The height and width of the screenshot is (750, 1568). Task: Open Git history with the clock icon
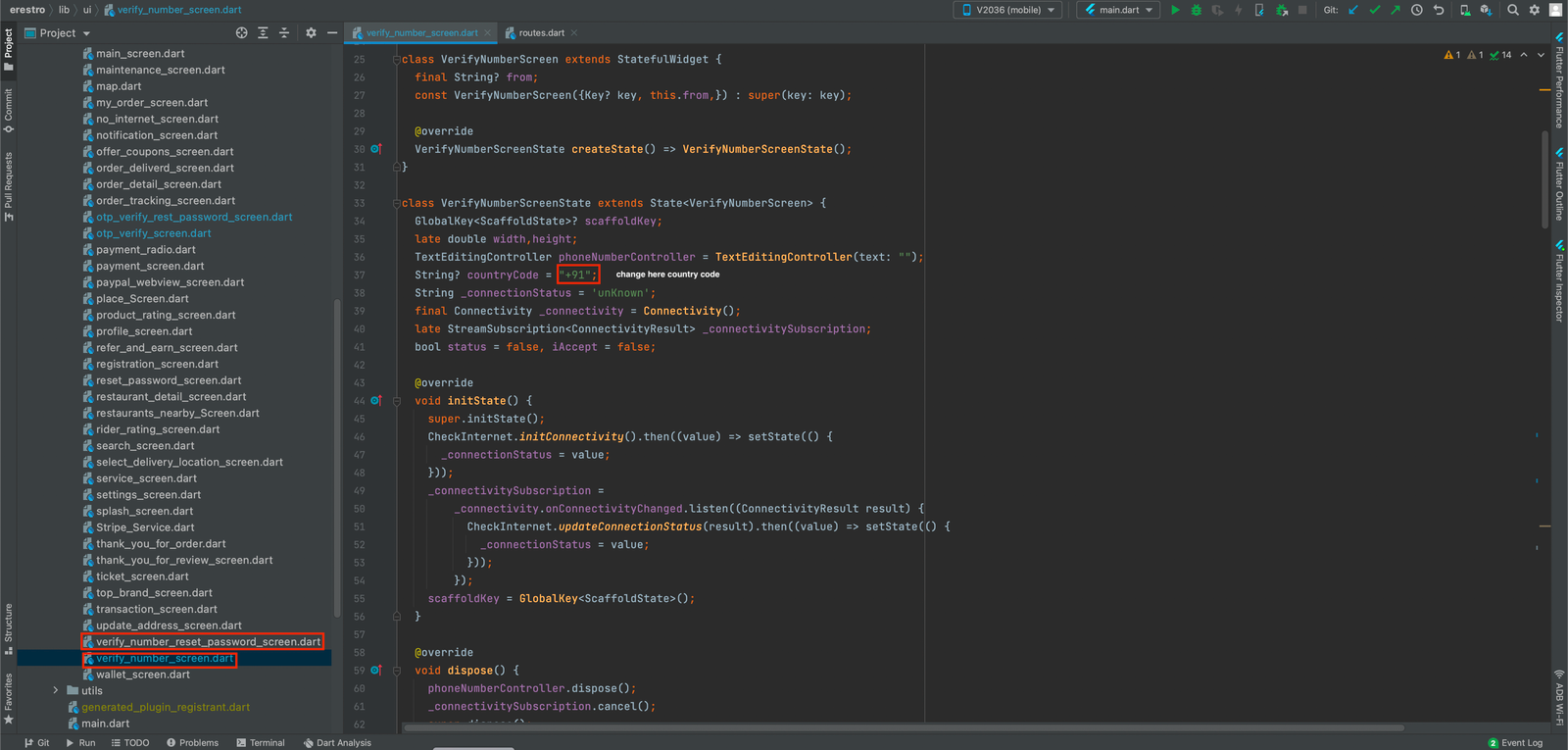[1416, 10]
